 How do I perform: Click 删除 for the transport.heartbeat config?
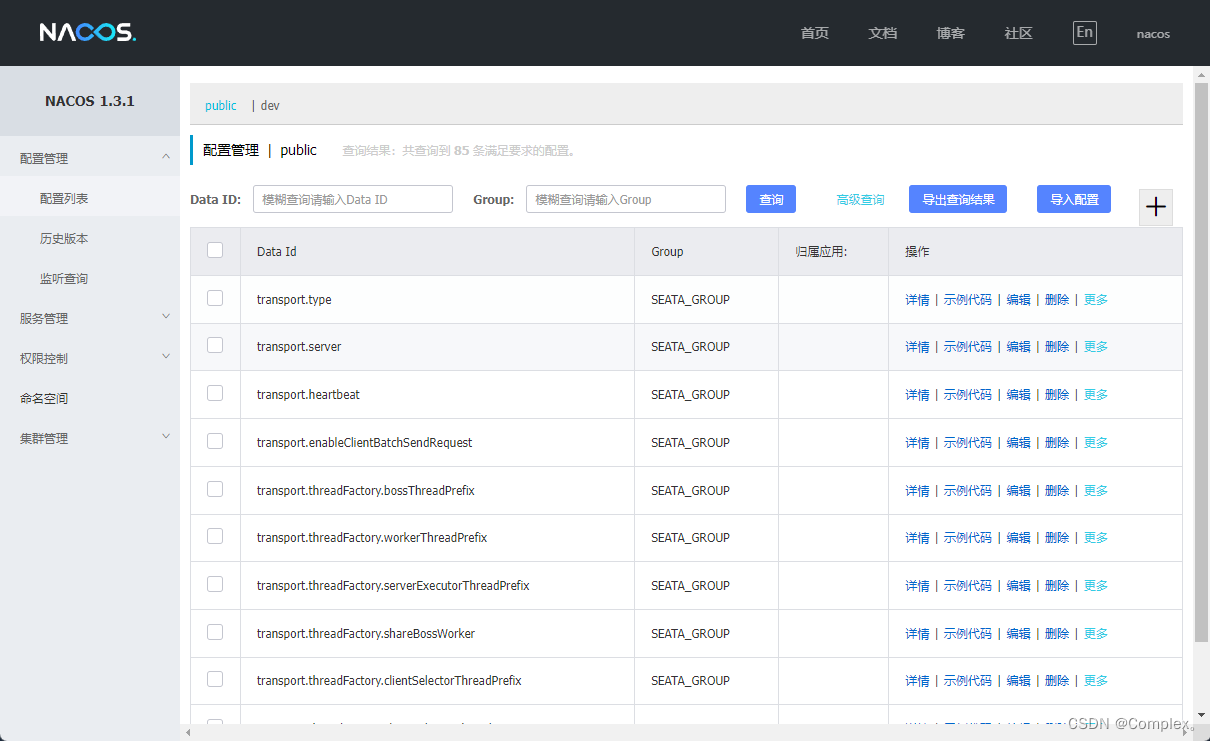(x=1057, y=394)
